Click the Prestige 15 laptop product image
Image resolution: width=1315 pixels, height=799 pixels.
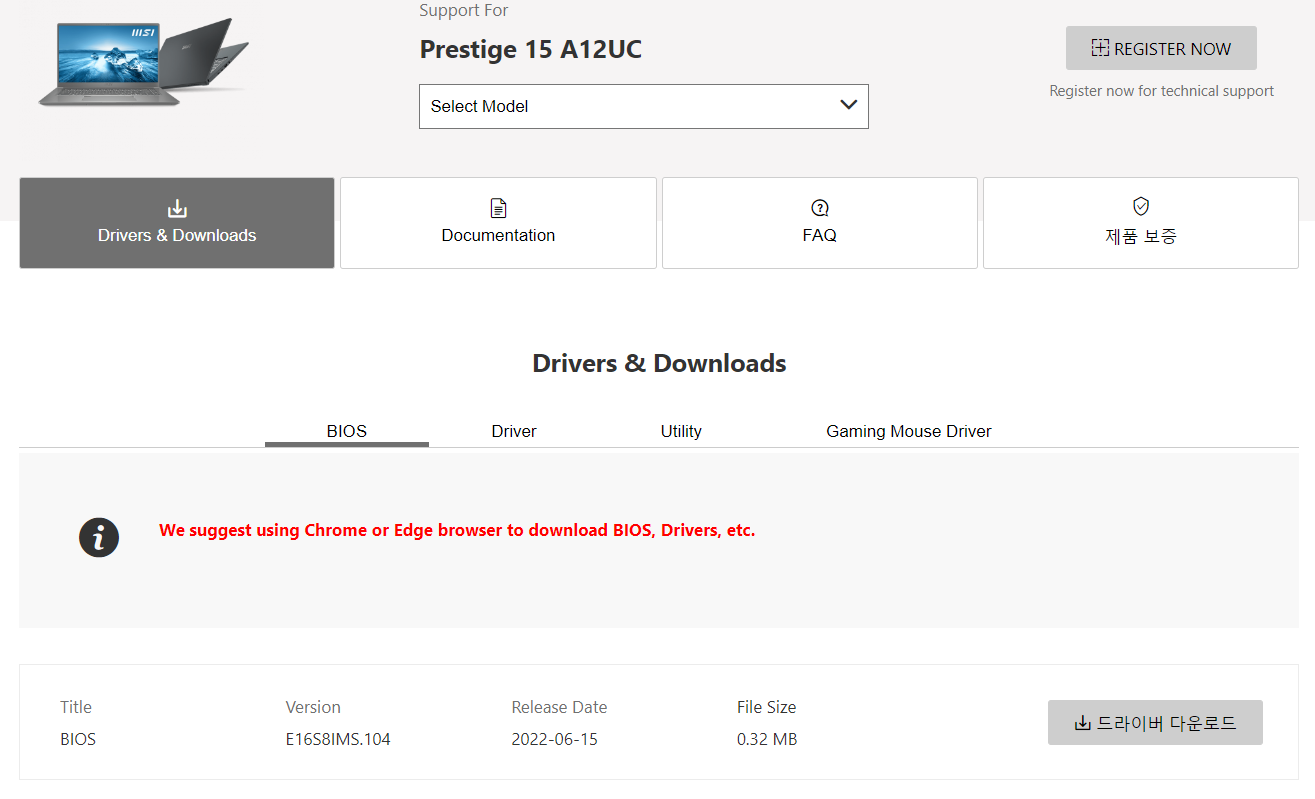tap(143, 61)
